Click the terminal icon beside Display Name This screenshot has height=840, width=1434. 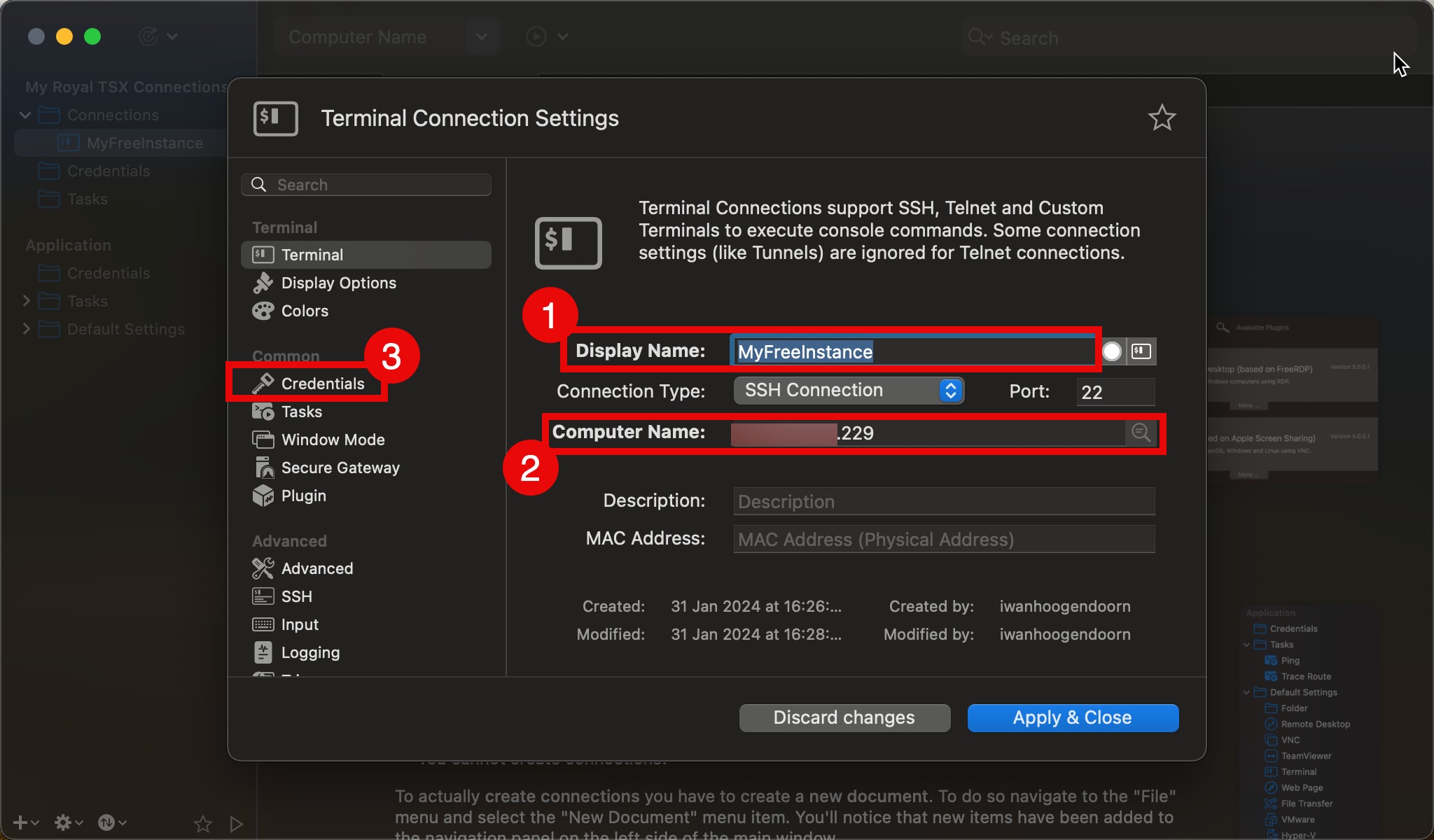(1141, 351)
